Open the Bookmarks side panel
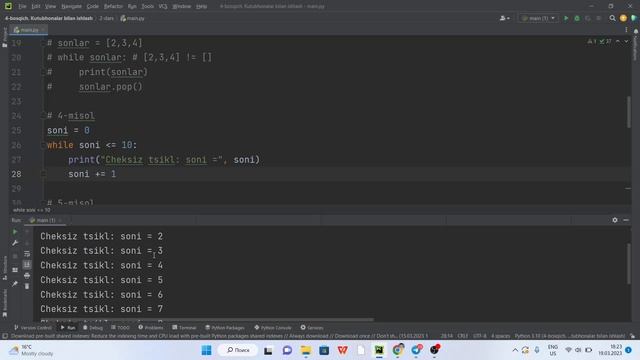The image size is (640, 360). (x=4, y=303)
